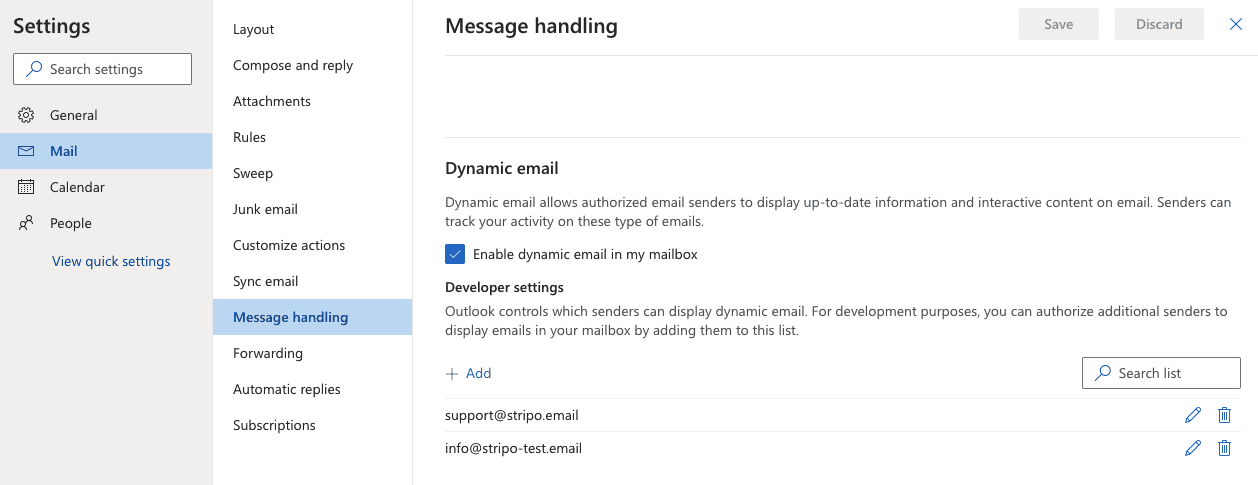Click the General gear icon
This screenshot has width=1258, height=485.
(x=27, y=115)
